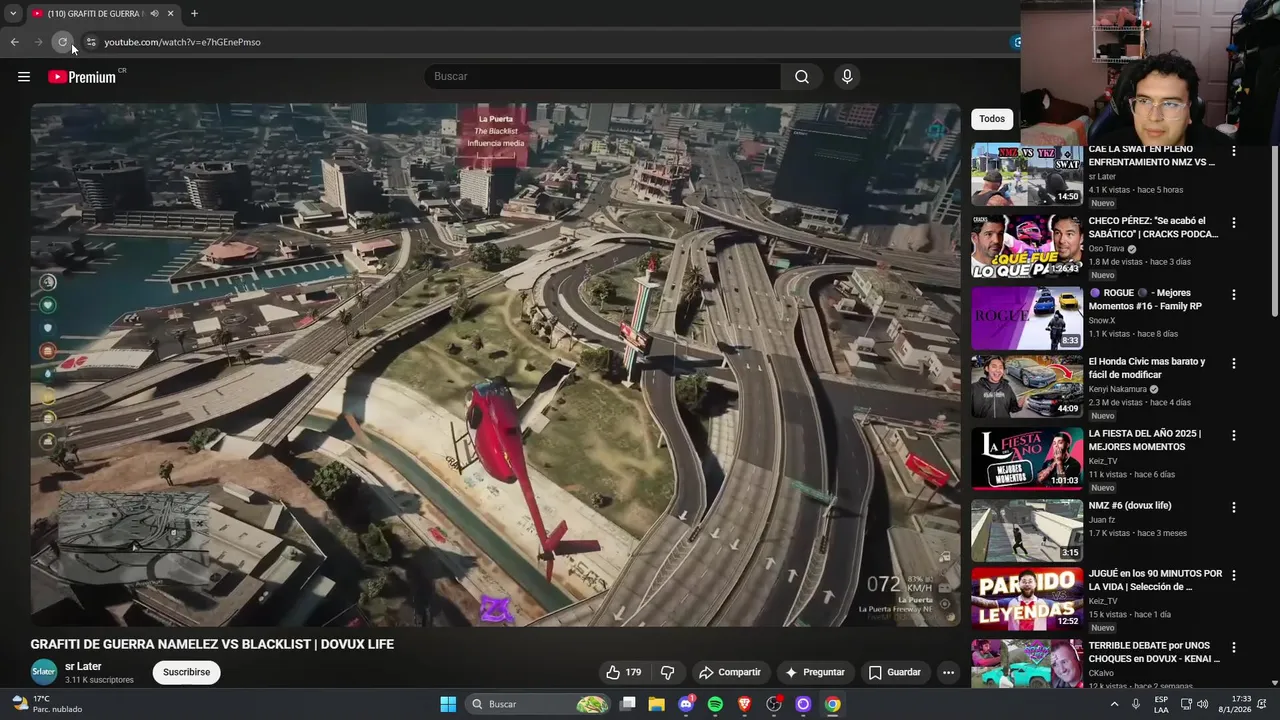Open CHECO PÉREZ Cracks Podcast thumbnail
The image size is (1280, 720).
[1027, 246]
